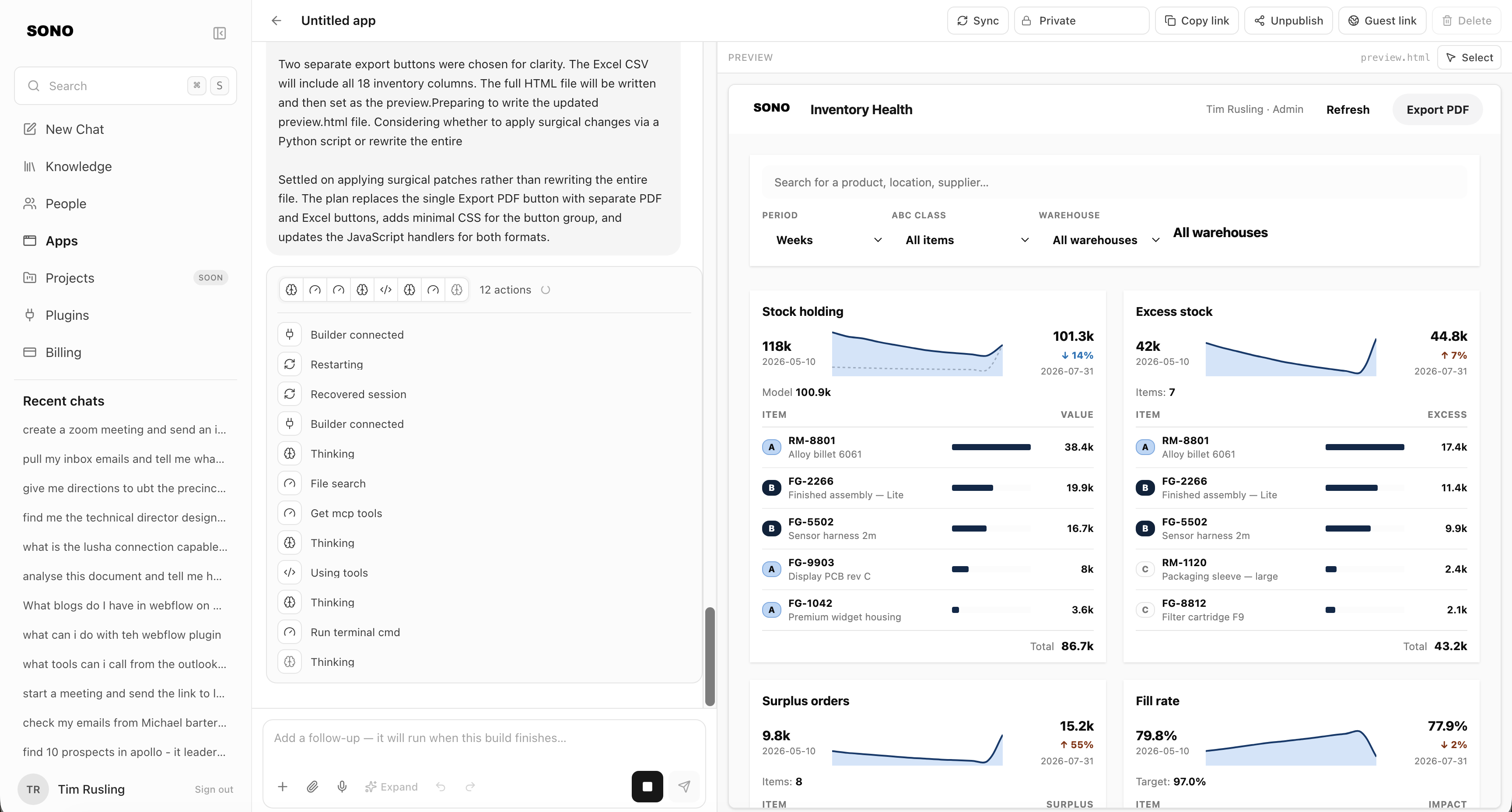The width and height of the screenshot is (1512, 812).
Task: Copy the app link
Action: tap(1196, 21)
